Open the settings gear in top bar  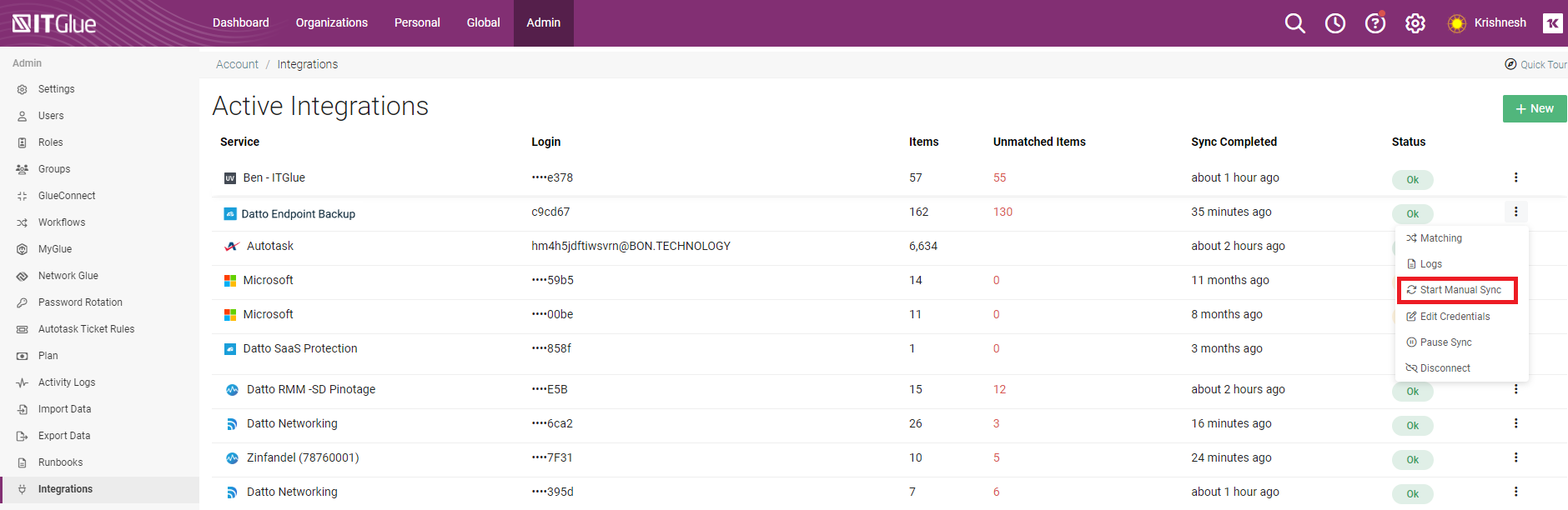[x=1415, y=23]
